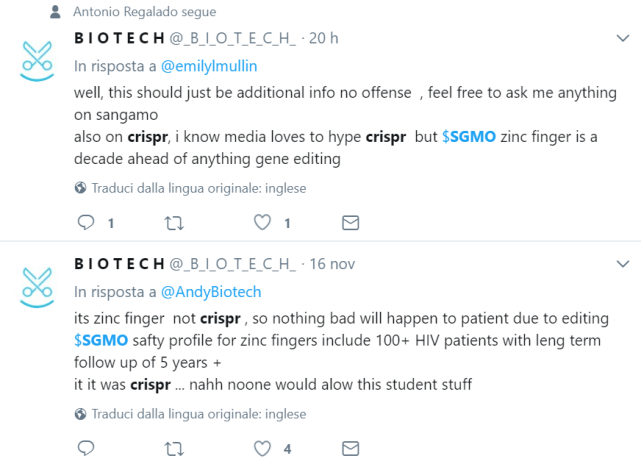This screenshot has height=464, width=641.
Task: Reply to the second BIOTECH tweet
Action: [86, 448]
